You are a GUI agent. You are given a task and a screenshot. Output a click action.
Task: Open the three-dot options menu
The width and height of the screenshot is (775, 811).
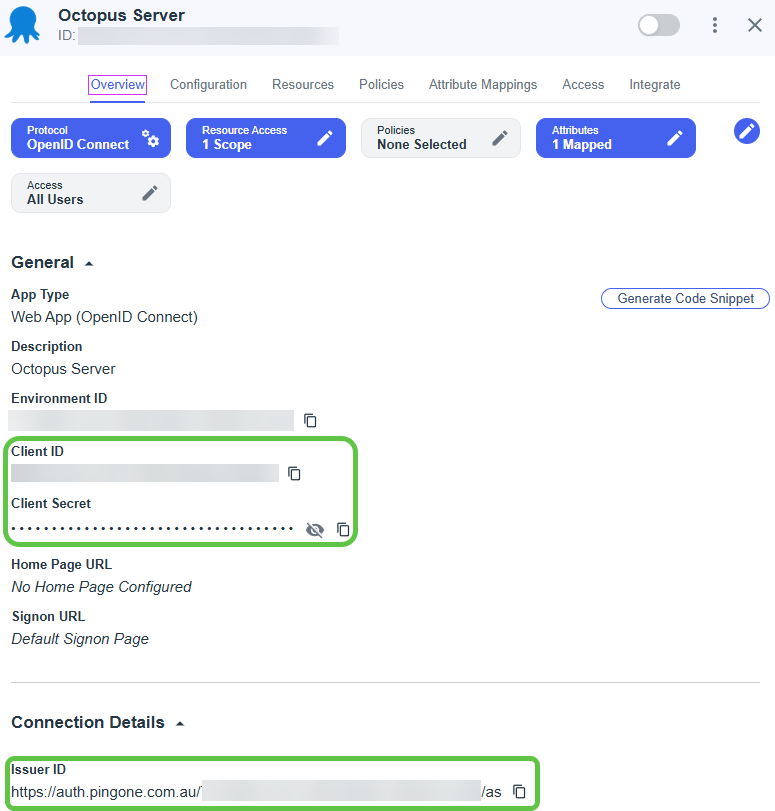[715, 25]
